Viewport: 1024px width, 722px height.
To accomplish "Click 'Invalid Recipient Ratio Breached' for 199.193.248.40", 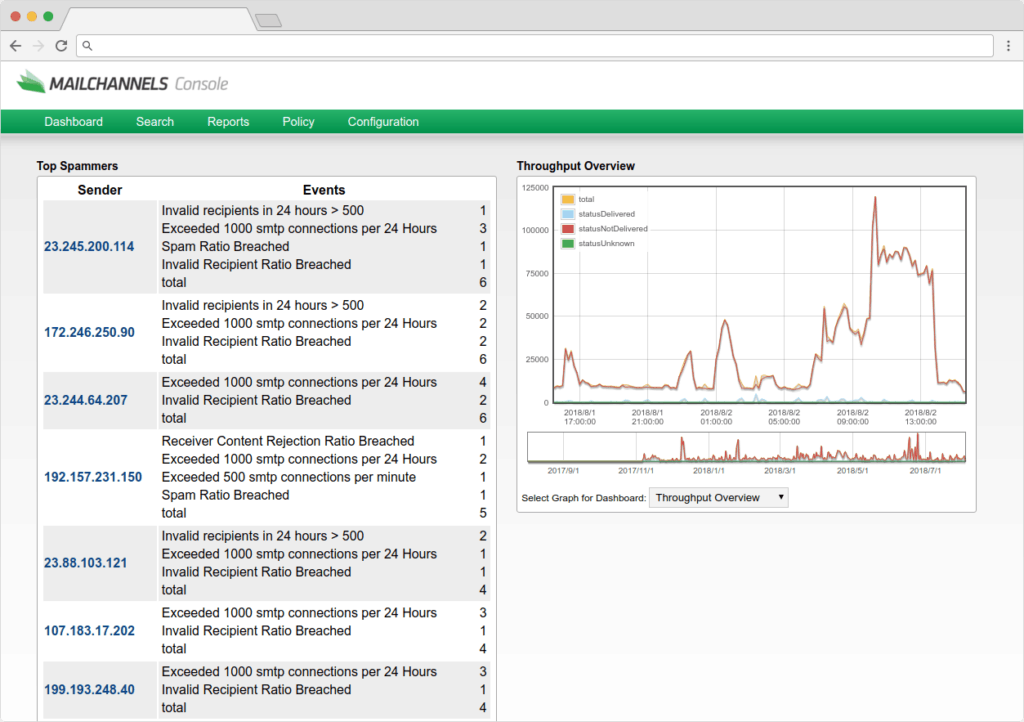I will (256, 689).
